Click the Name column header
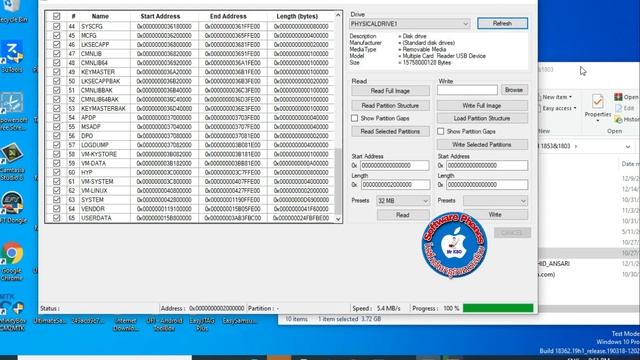The width and height of the screenshot is (640, 360). click(x=100, y=16)
